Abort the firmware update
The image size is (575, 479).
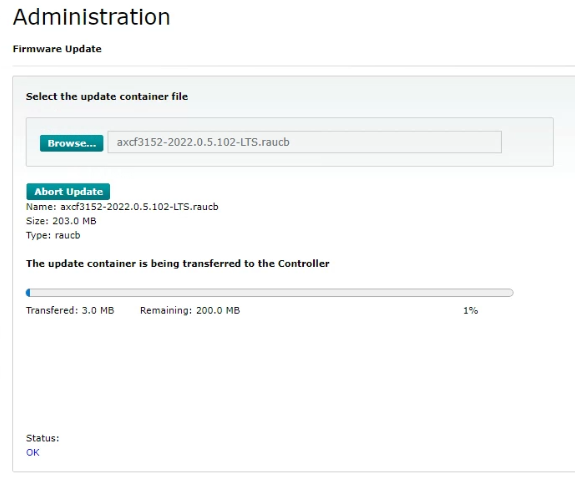tap(68, 191)
